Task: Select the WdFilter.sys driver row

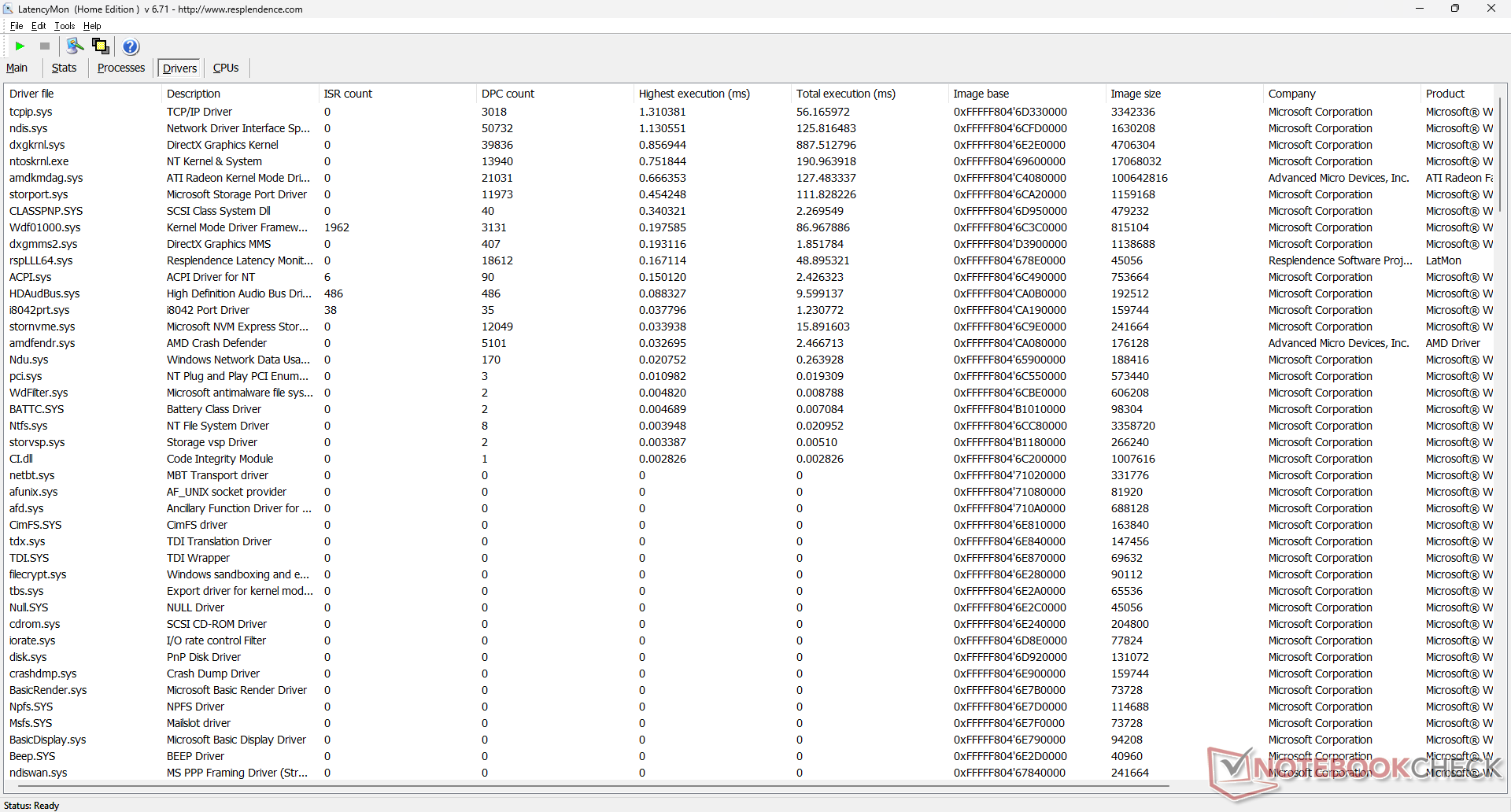Action: [x=750, y=393]
